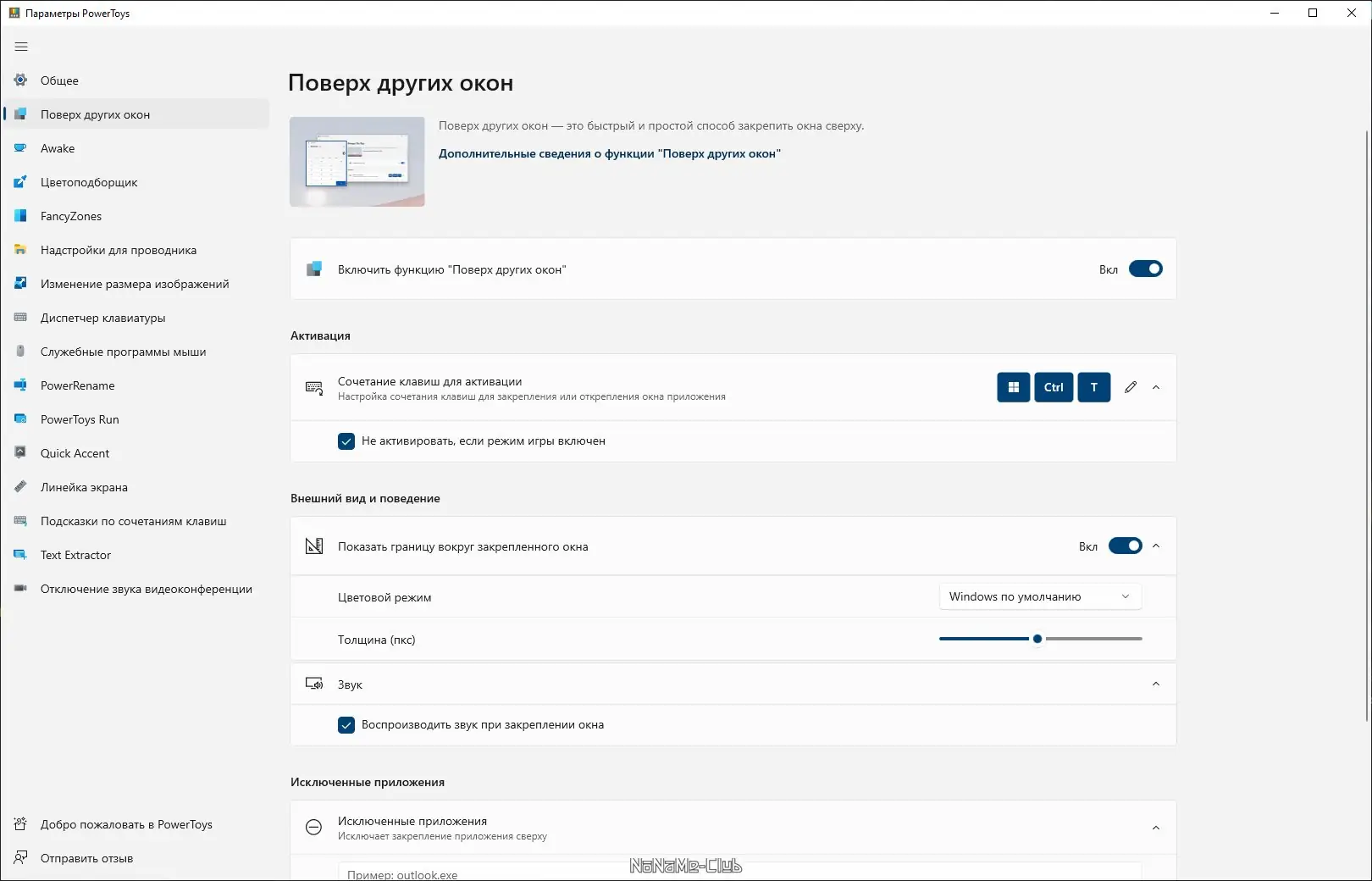The width and height of the screenshot is (1372, 881).
Task: Open Дополнительные сведения о функции link
Action: click(609, 153)
